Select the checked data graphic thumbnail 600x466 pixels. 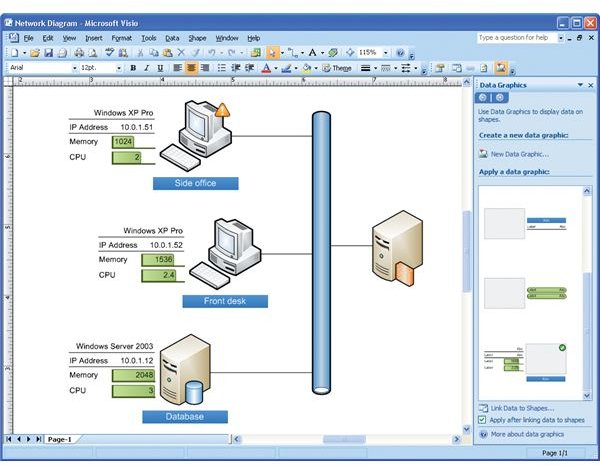pyautogui.click(x=525, y=363)
